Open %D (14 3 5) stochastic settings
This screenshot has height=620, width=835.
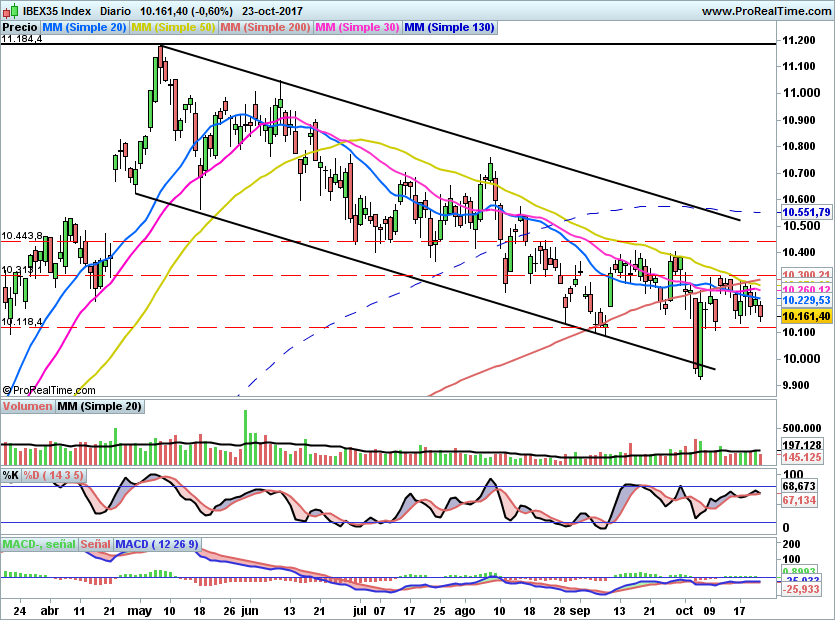click(55, 477)
